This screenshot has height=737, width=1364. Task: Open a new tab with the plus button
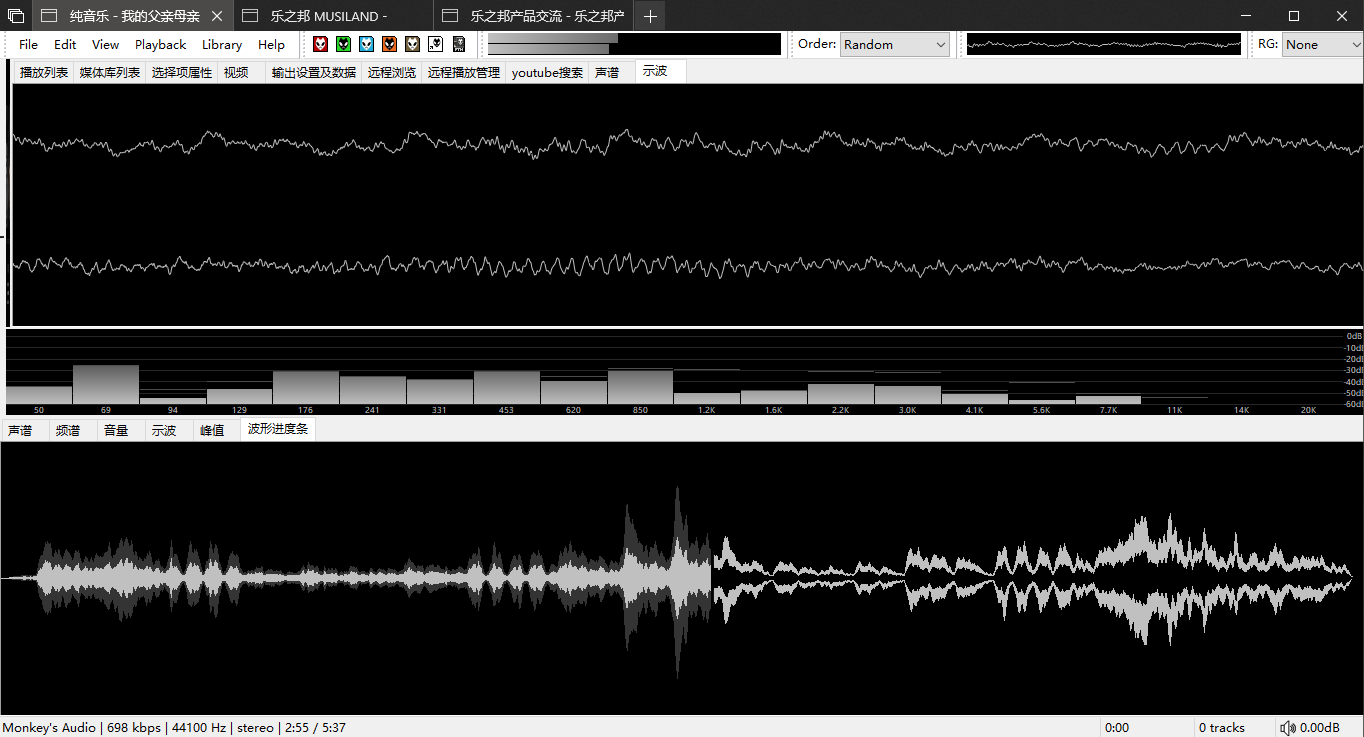point(650,16)
